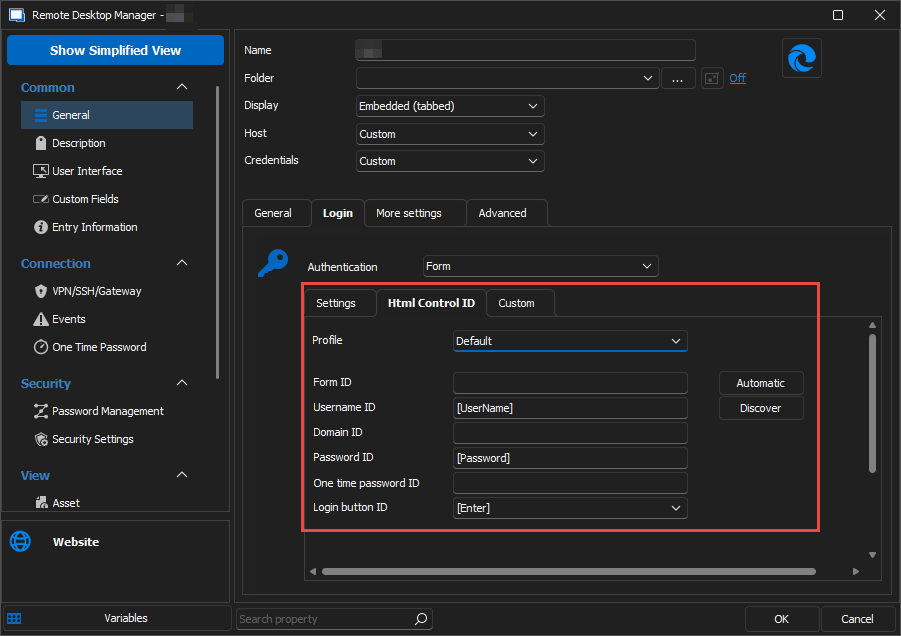The height and width of the screenshot is (636, 901).
Task: Click the Cancel button
Action: (x=857, y=619)
